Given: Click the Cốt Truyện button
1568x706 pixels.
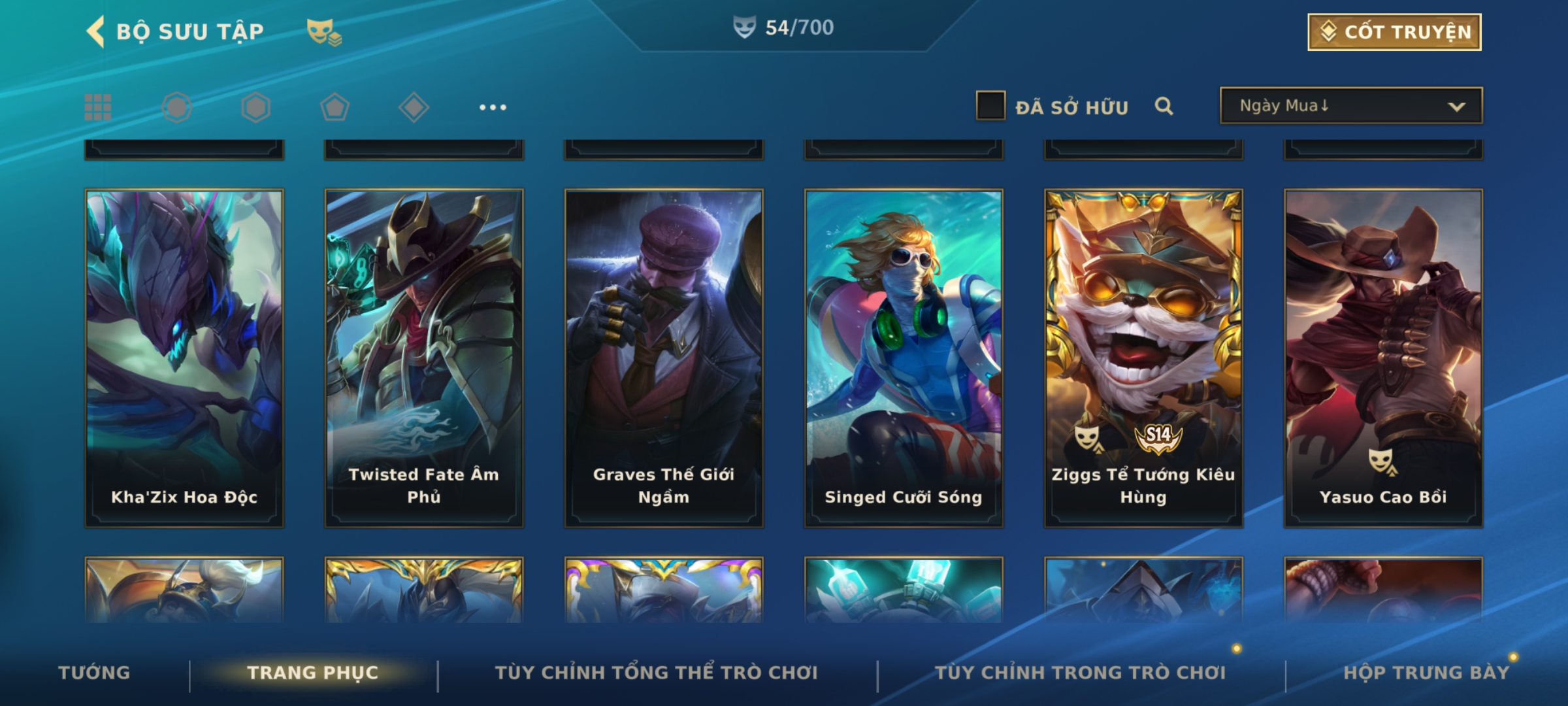Looking at the screenshot, I should [1394, 32].
